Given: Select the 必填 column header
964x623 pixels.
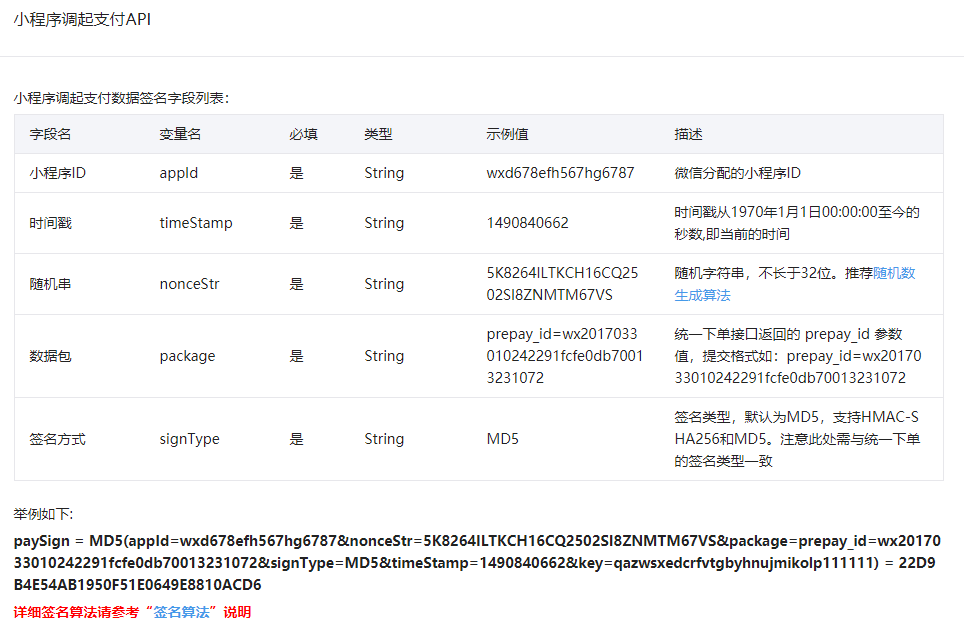Looking at the screenshot, I should (x=304, y=134).
